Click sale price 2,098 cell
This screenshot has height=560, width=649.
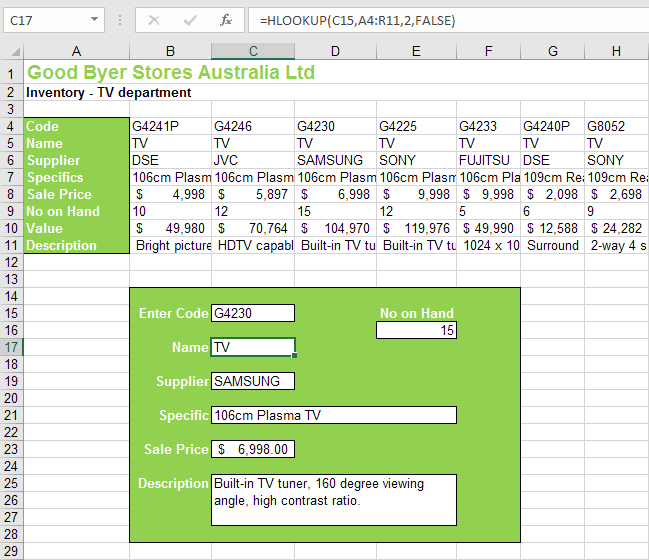[x=553, y=194]
